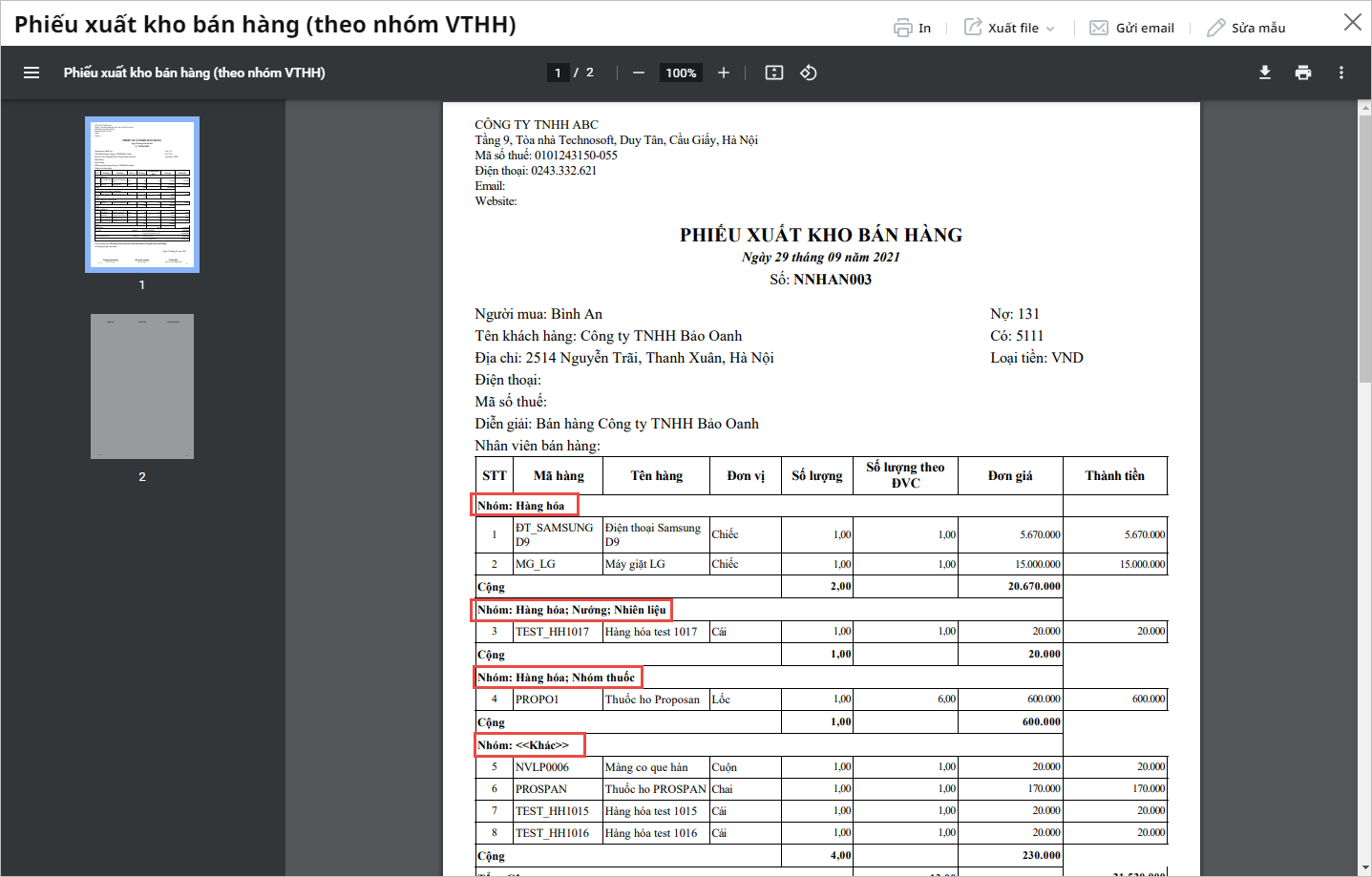Click the page number input field

[x=559, y=73]
